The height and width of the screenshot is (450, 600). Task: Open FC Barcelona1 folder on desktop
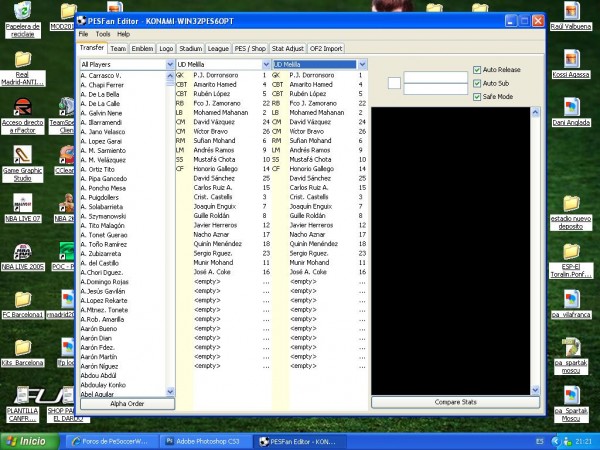tap(23, 305)
